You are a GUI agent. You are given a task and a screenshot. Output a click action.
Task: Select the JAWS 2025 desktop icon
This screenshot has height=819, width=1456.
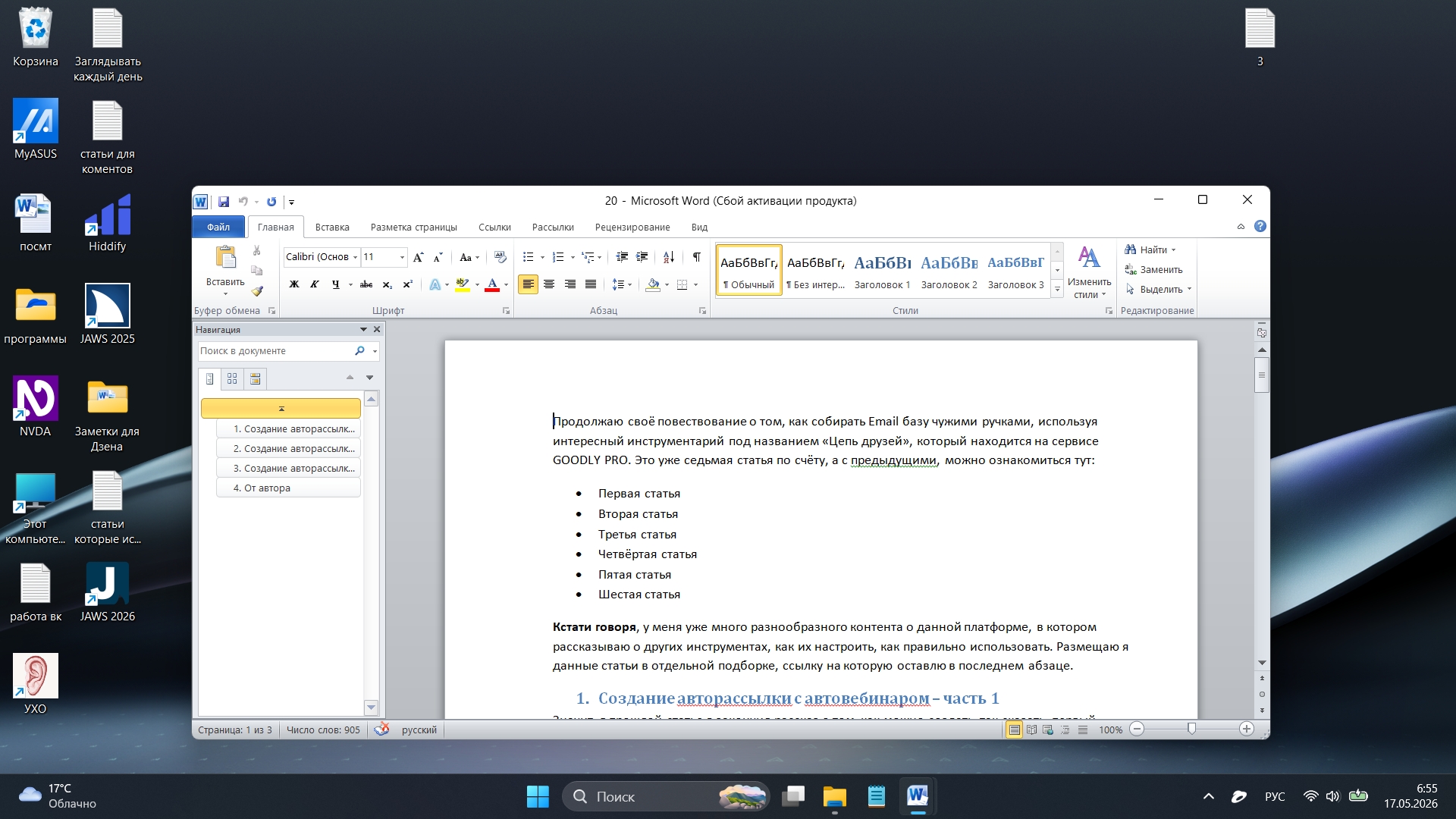tap(108, 315)
